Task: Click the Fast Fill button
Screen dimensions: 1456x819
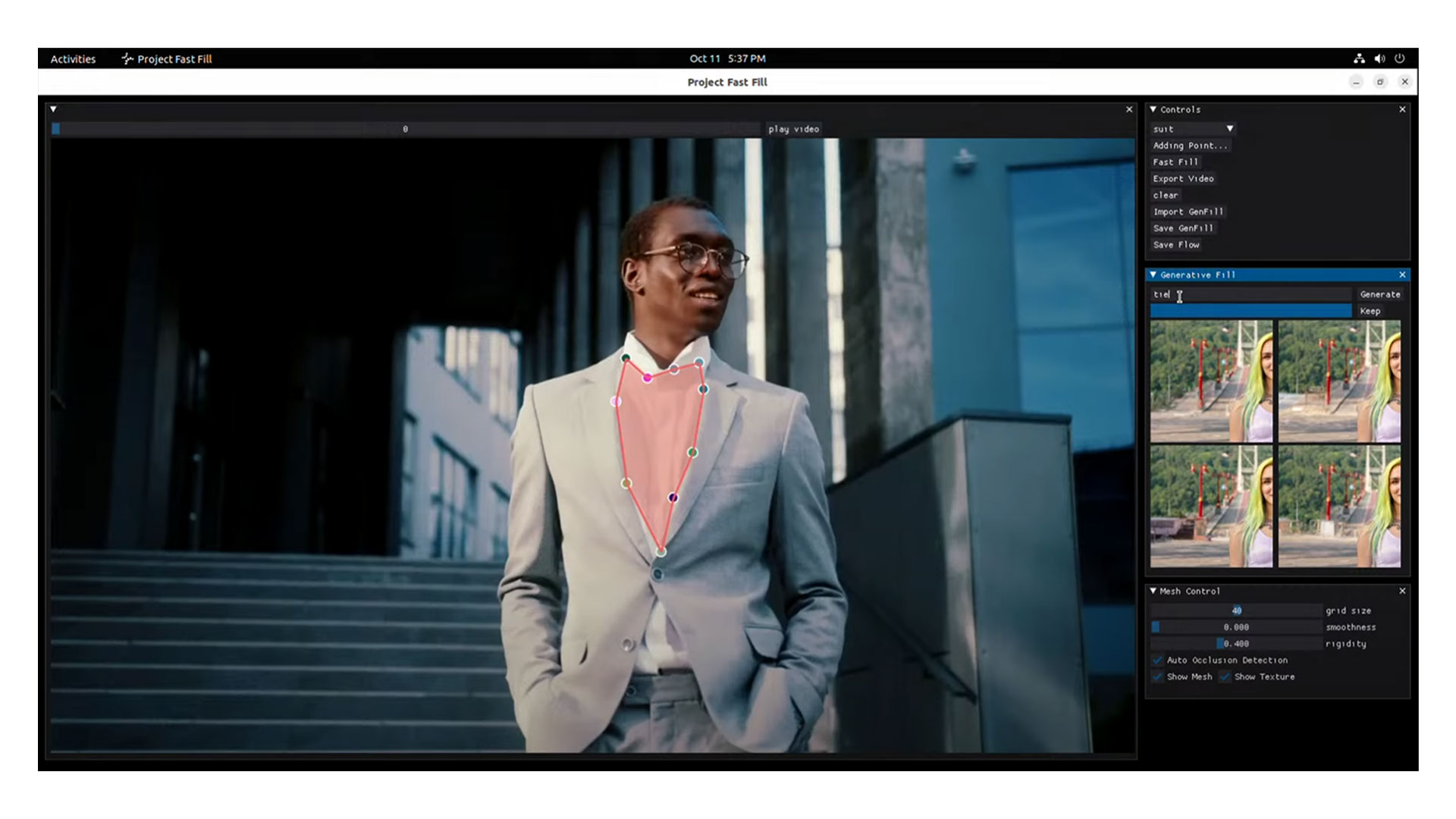Action: click(x=1175, y=162)
